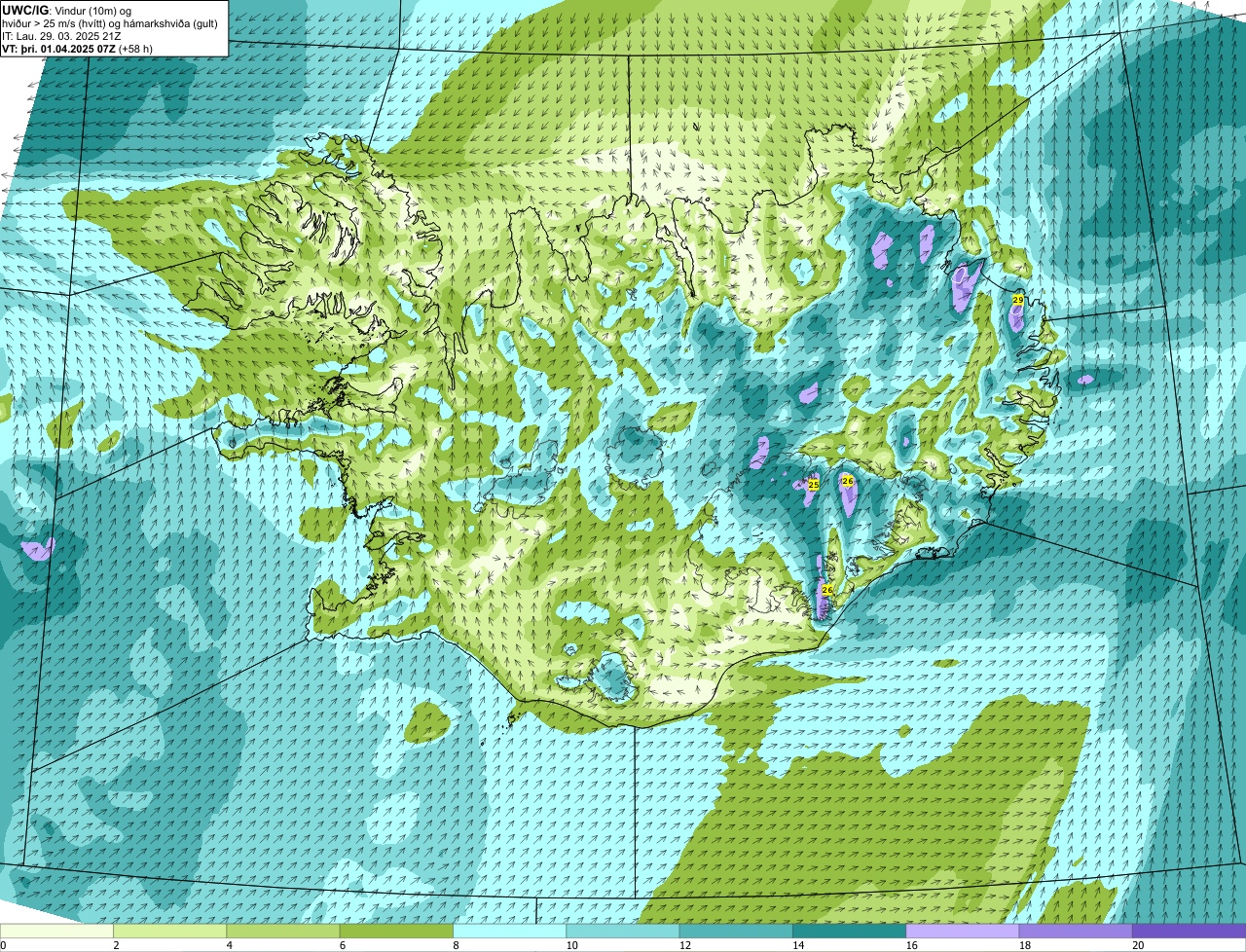Click the yellow 29 max gust label
The image size is (1246, 952).
[1018, 300]
